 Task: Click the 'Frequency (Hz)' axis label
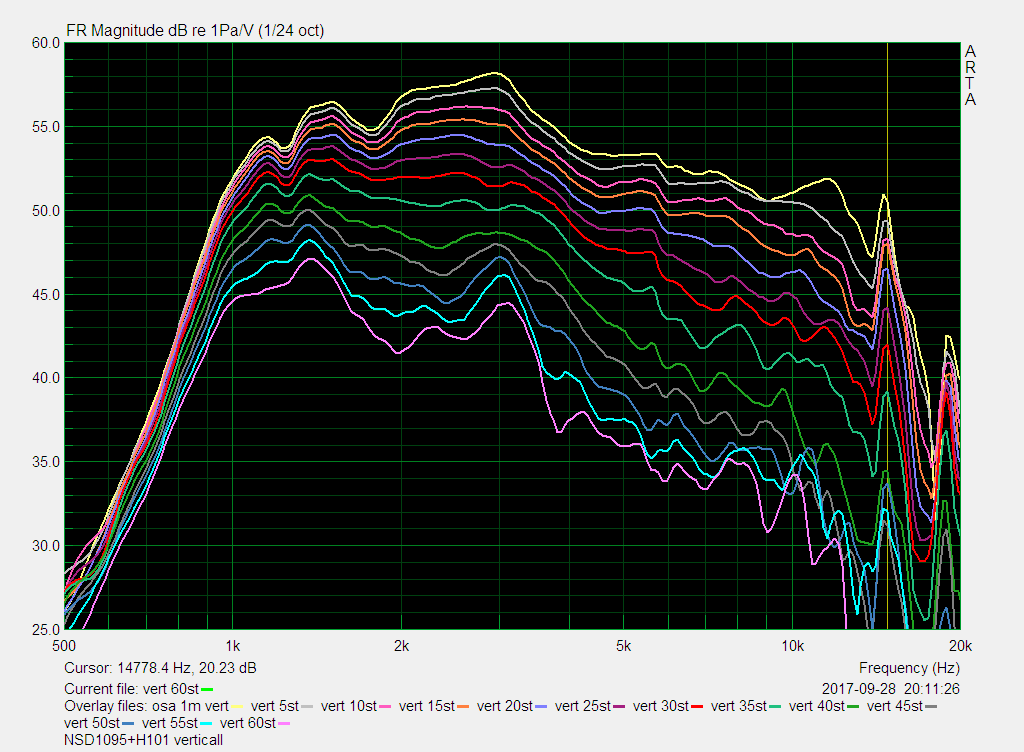(x=909, y=668)
